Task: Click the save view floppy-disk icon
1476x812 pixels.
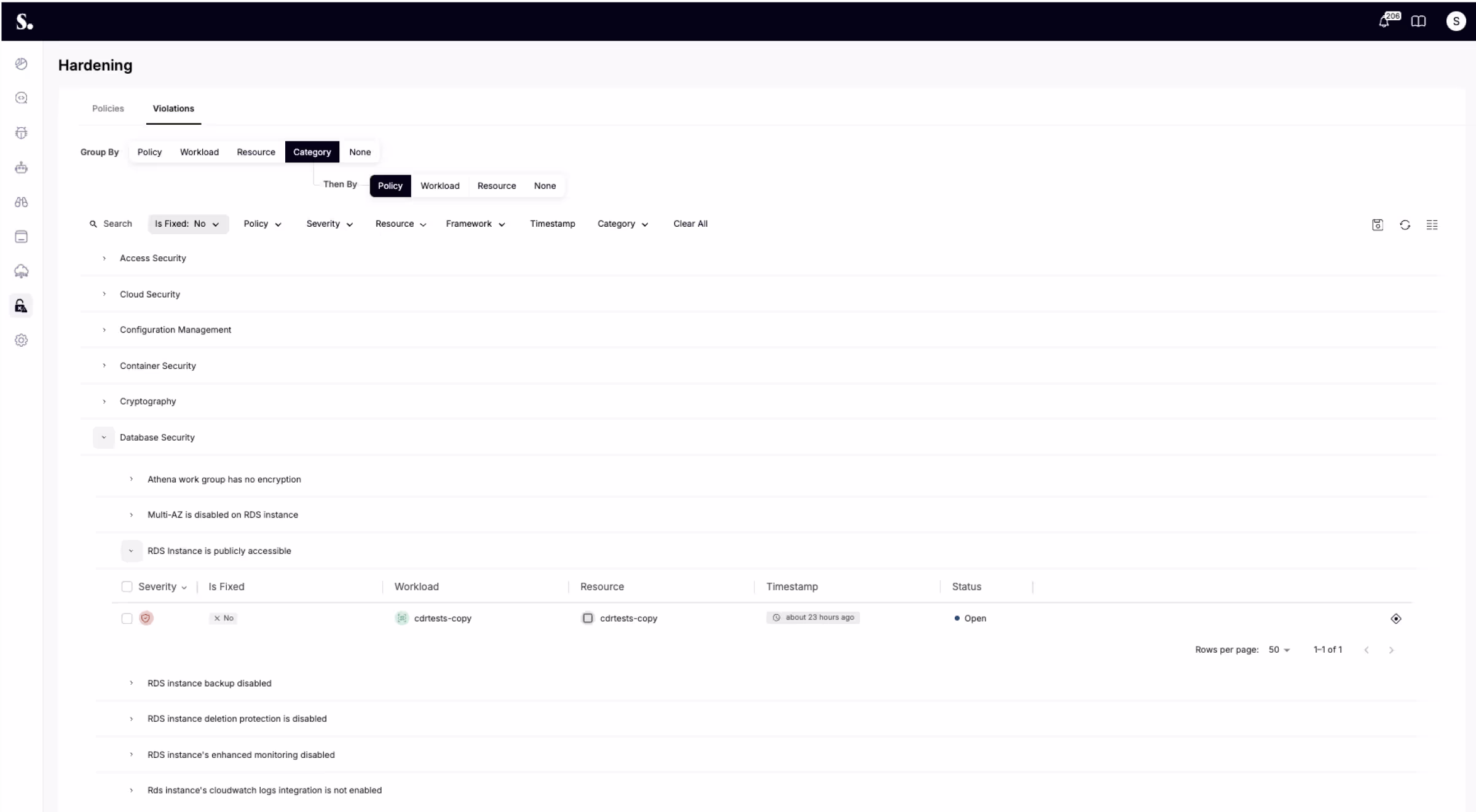Action: [1377, 224]
